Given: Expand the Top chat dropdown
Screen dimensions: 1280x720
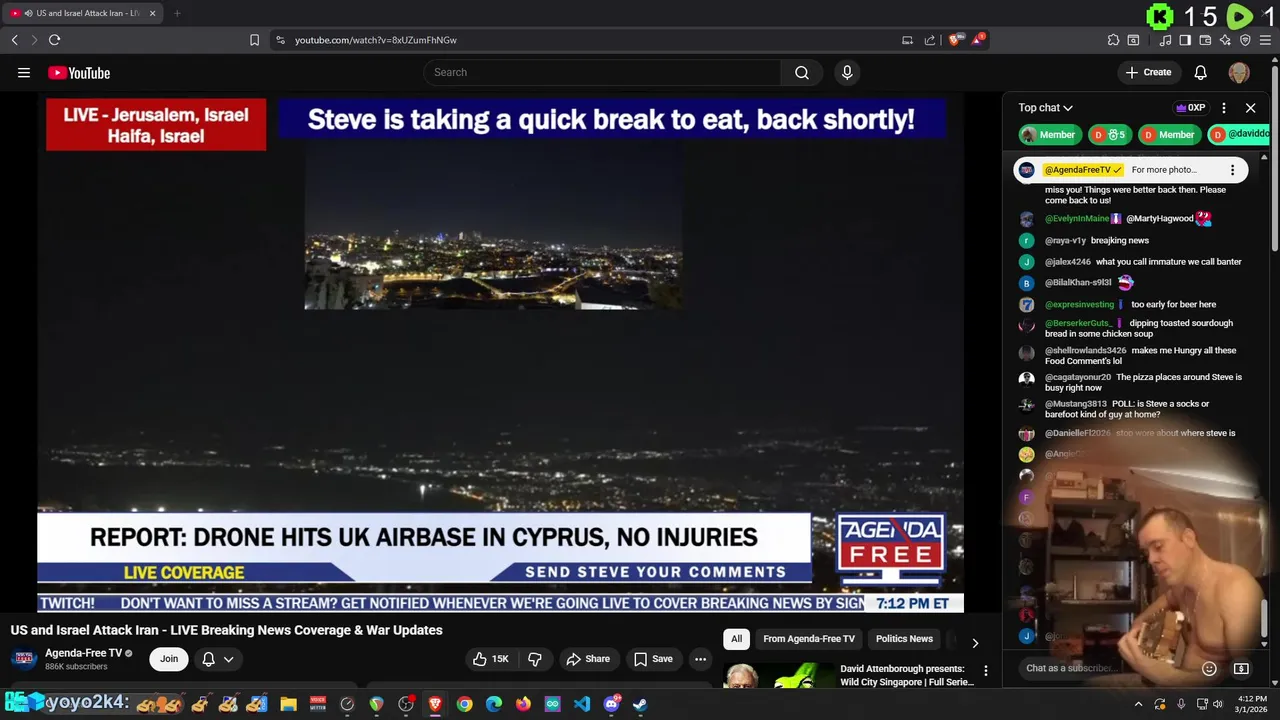Looking at the screenshot, I should pyautogui.click(x=1045, y=107).
